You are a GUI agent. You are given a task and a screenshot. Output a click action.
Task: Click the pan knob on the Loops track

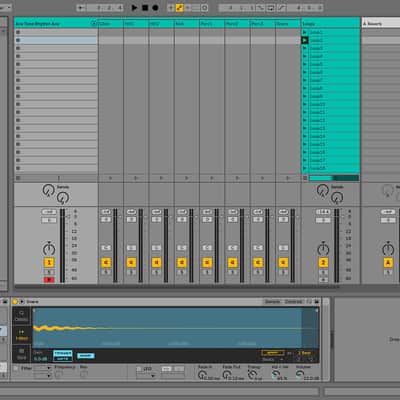tap(323, 249)
